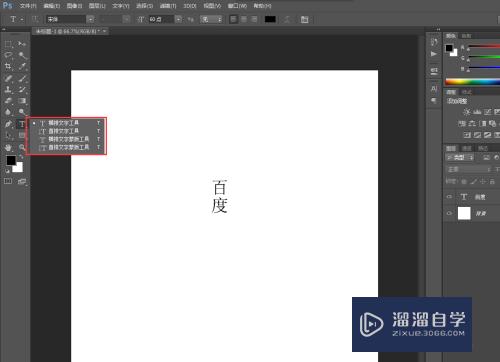This screenshot has height=362, width=500.
Task: Select the Crop tool
Action: (8, 66)
